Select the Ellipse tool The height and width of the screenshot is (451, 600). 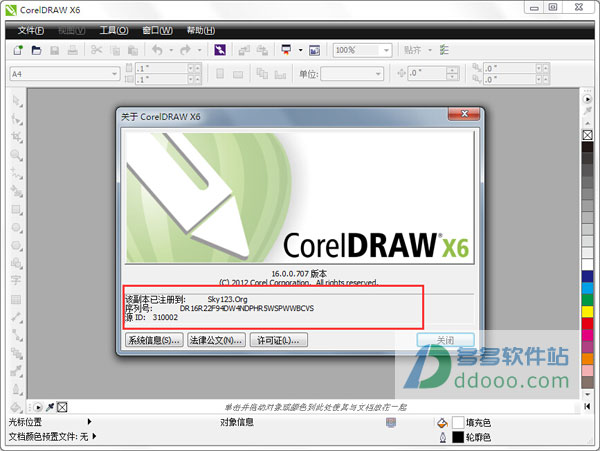click(16, 228)
